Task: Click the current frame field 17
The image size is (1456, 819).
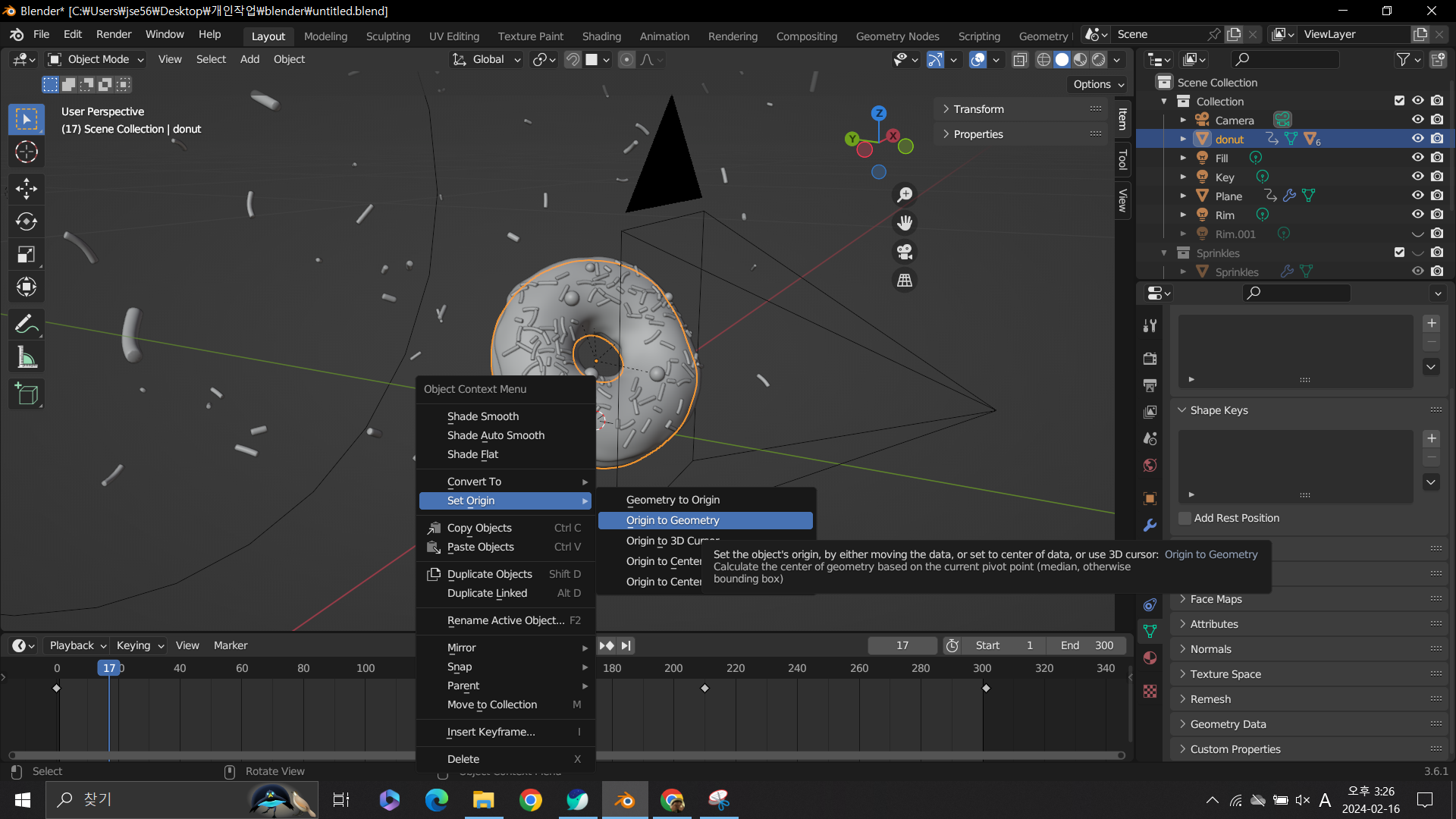Action: (x=902, y=645)
